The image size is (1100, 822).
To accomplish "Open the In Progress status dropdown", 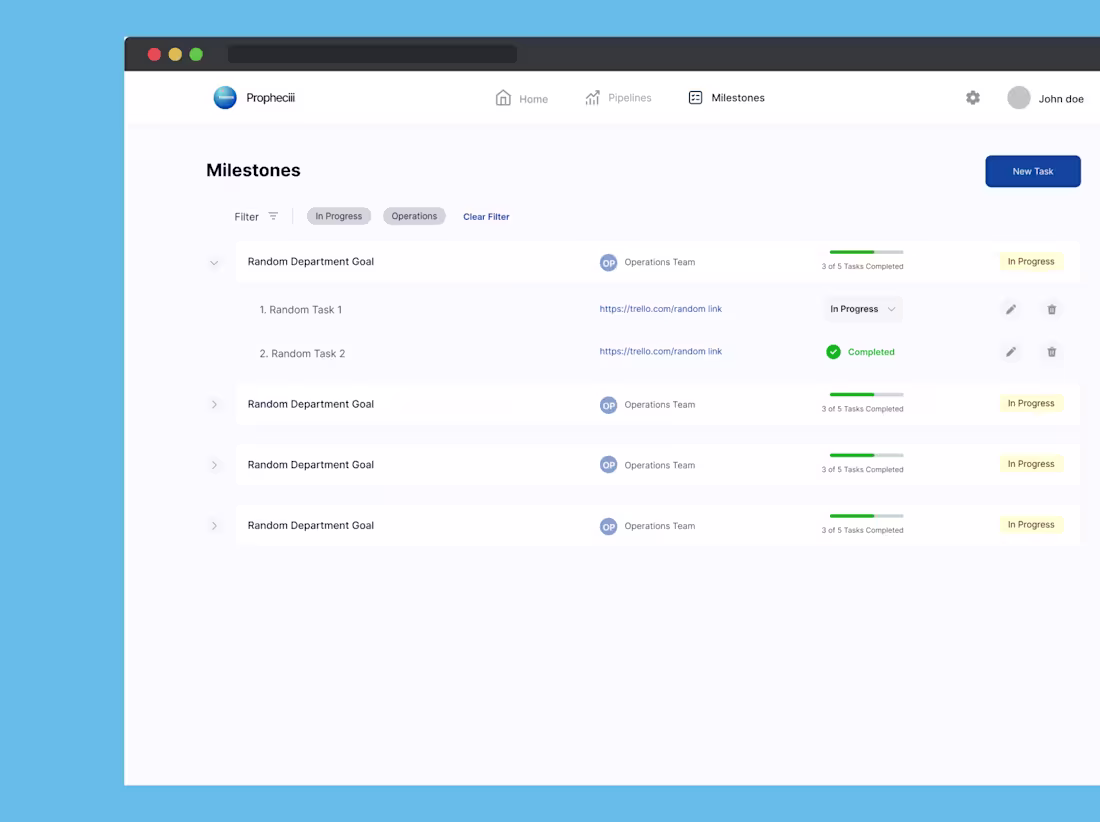I will 860,309.
